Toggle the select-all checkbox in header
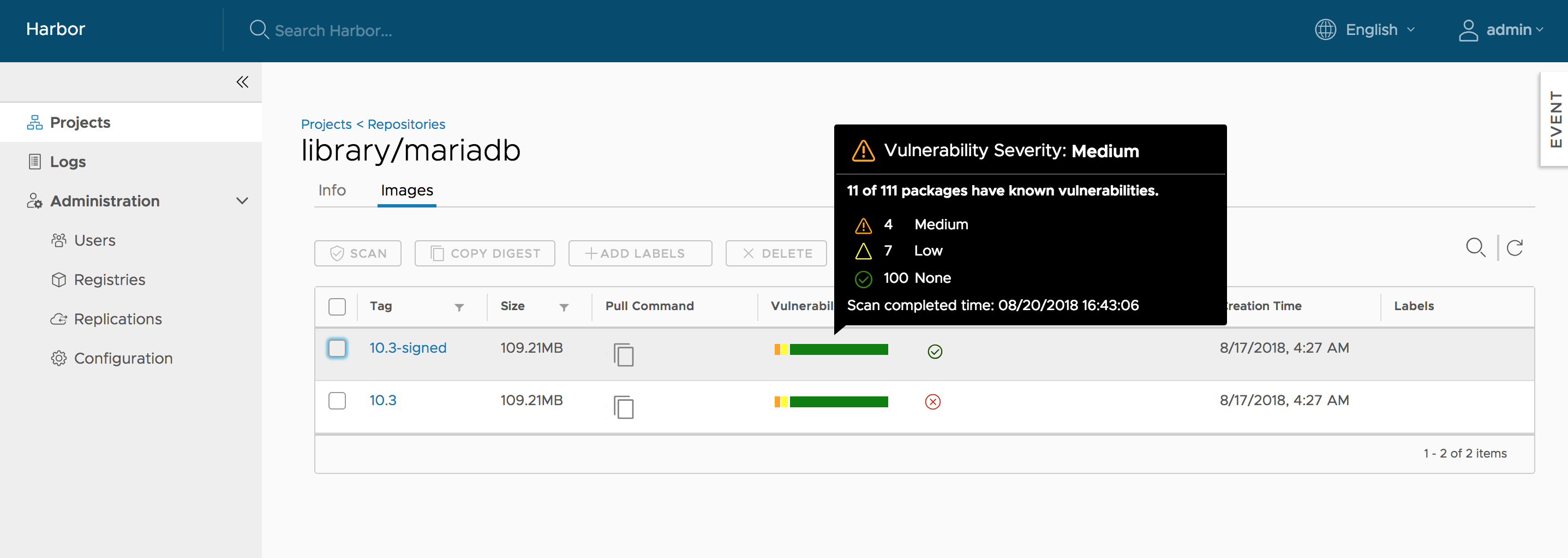1568x558 pixels. click(x=337, y=306)
